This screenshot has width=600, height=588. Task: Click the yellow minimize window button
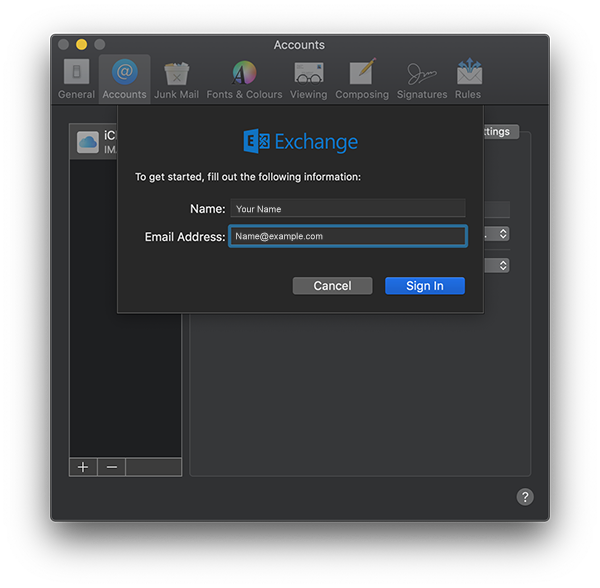[82, 45]
